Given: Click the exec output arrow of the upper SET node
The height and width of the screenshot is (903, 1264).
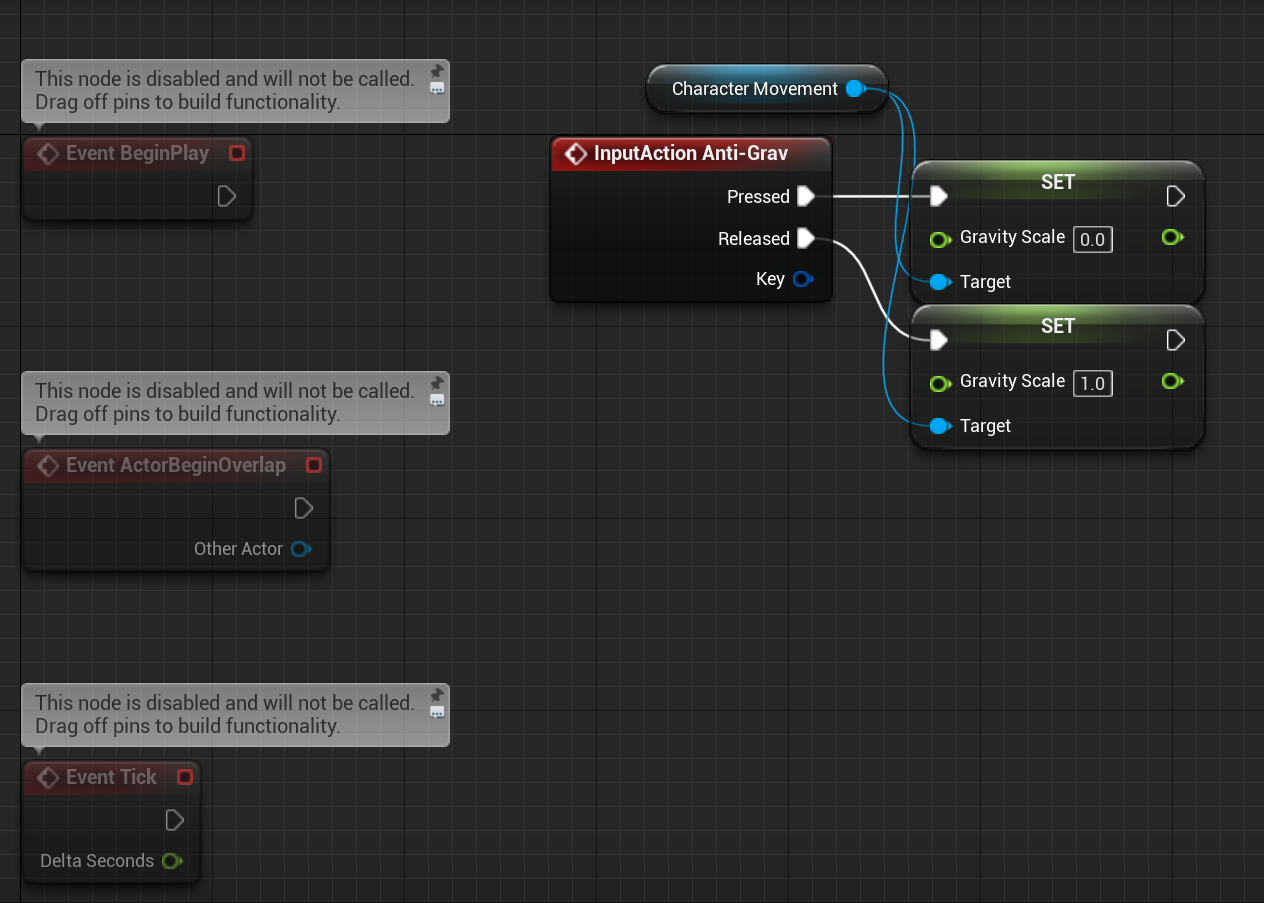Looking at the screenshot, I should (x=1175, y=196).
